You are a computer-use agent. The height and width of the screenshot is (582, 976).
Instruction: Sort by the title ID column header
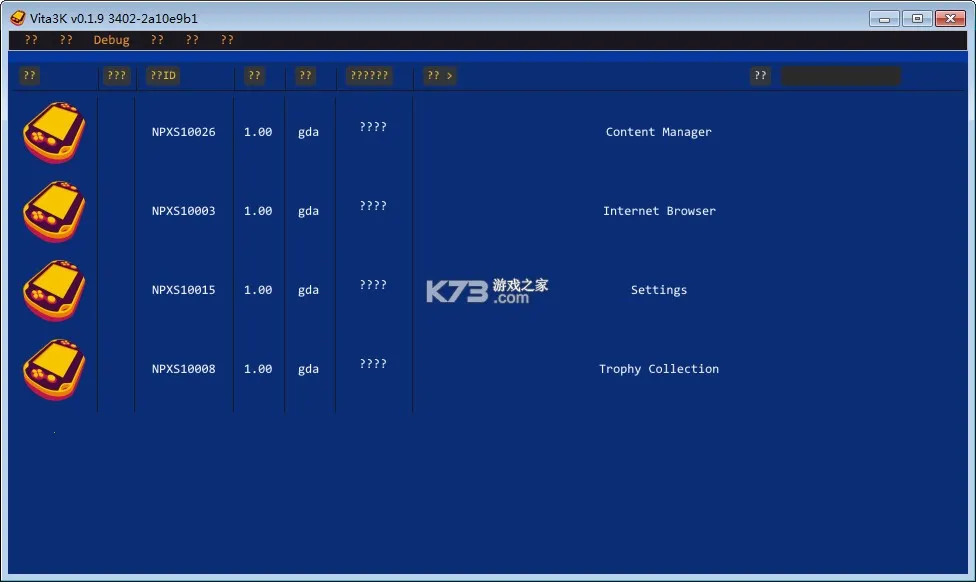163,76
